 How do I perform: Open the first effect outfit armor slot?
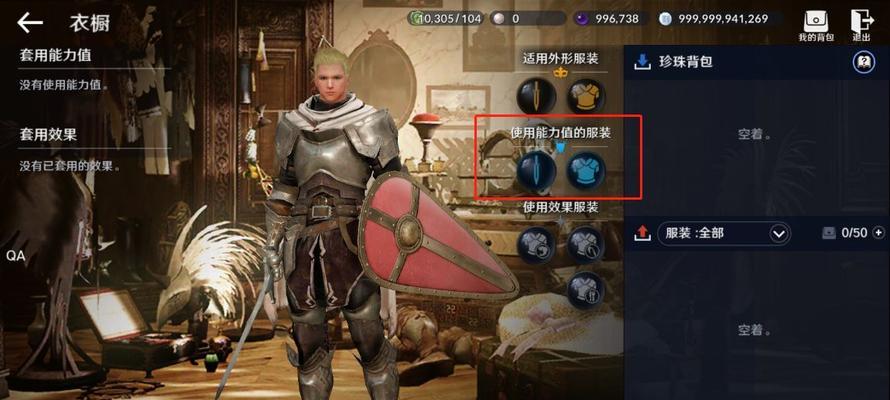point(536,245)
